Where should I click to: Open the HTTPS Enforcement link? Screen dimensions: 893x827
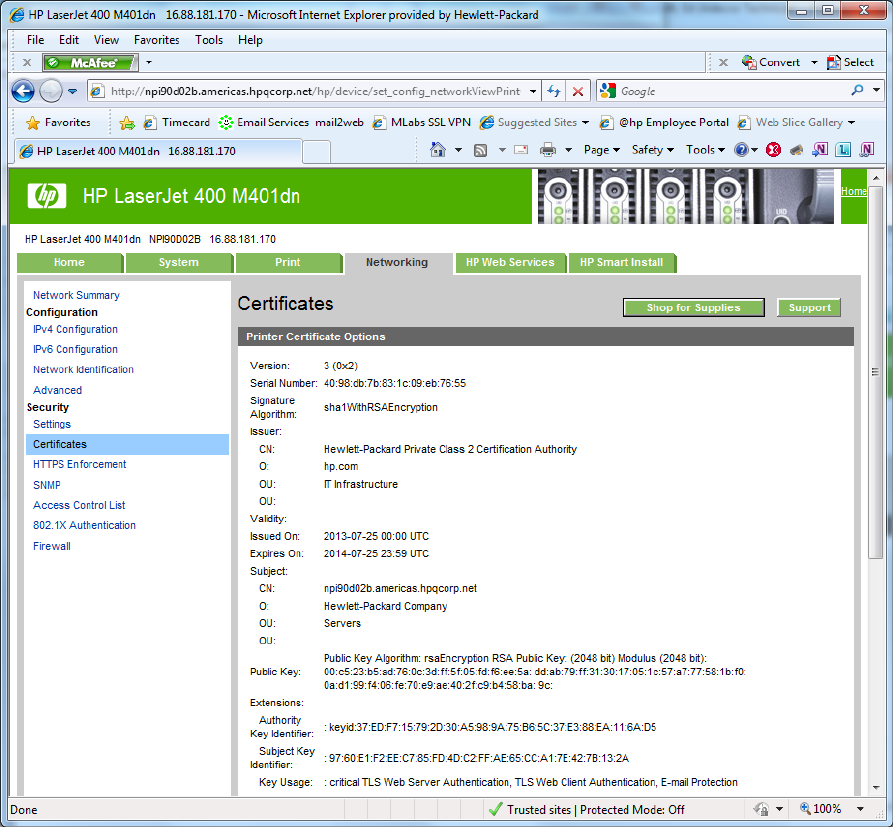pyautogui.click(x=80, y=464)
